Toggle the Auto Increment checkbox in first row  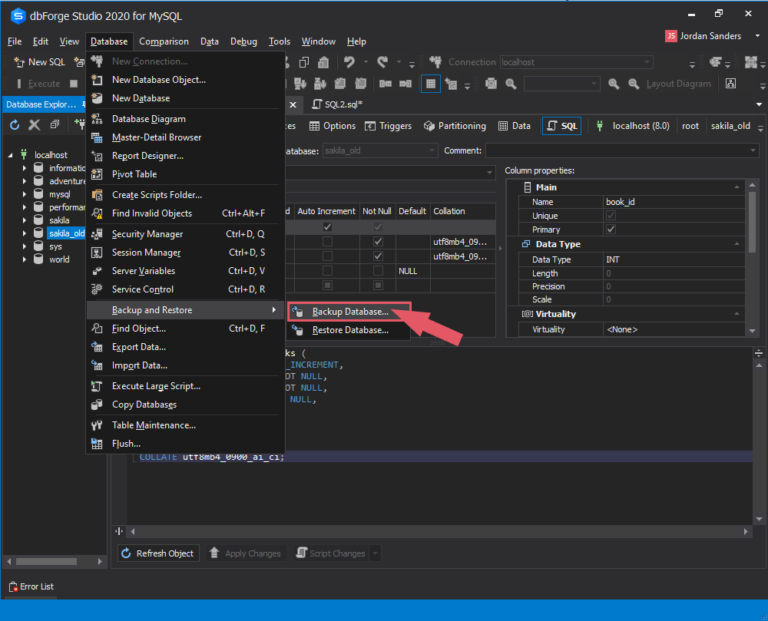tap(328, 227)
